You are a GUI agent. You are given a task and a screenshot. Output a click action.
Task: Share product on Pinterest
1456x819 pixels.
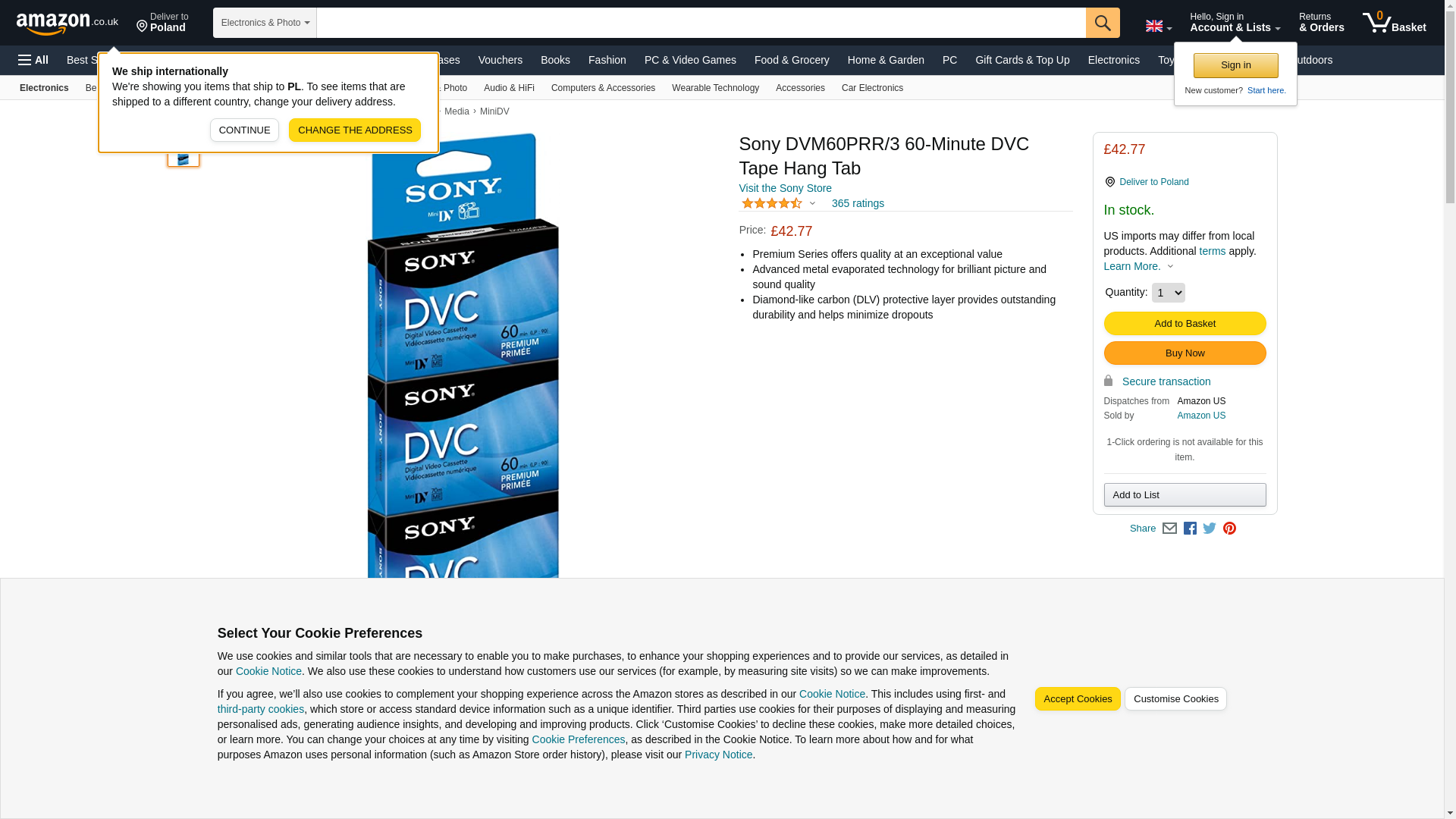(x=1229, y=529)
